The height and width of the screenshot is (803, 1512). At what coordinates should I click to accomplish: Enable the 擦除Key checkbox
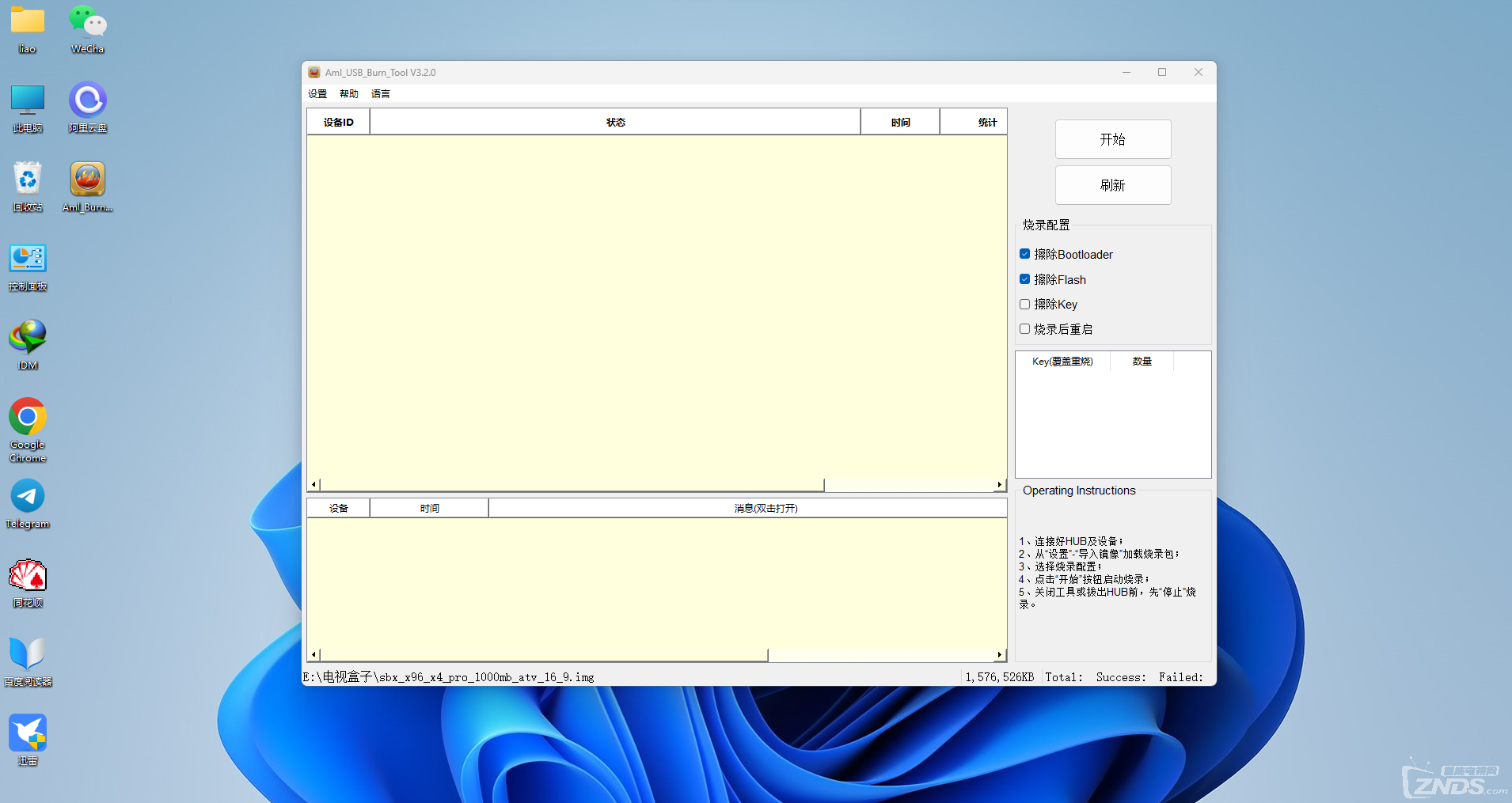pyautogui.click(x=1024, y=304)
